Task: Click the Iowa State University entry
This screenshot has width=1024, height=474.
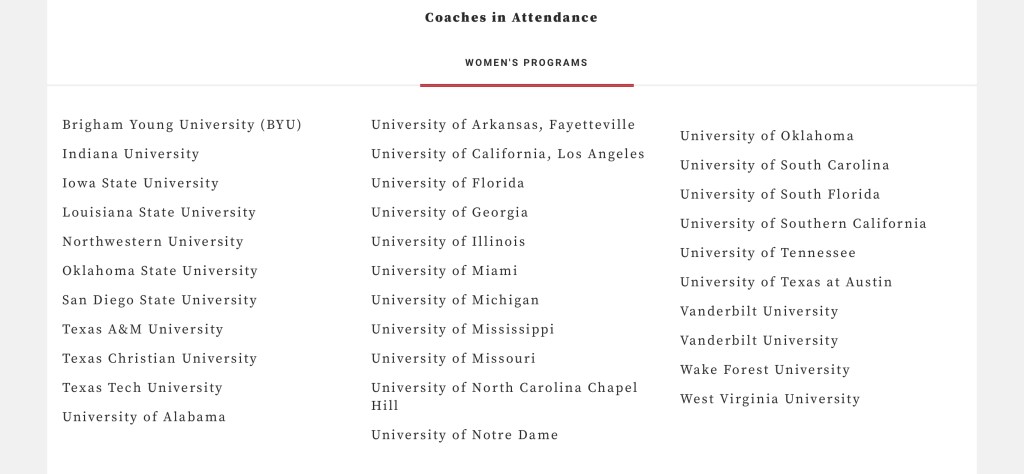Action: [x=140, y=183]
